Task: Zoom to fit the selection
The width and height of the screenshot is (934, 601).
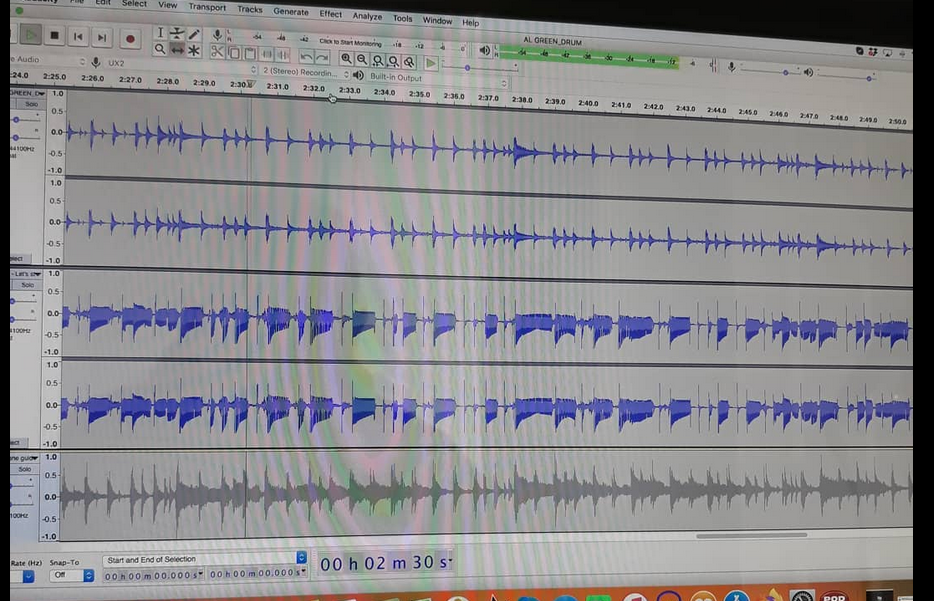Action: [378, 60]
